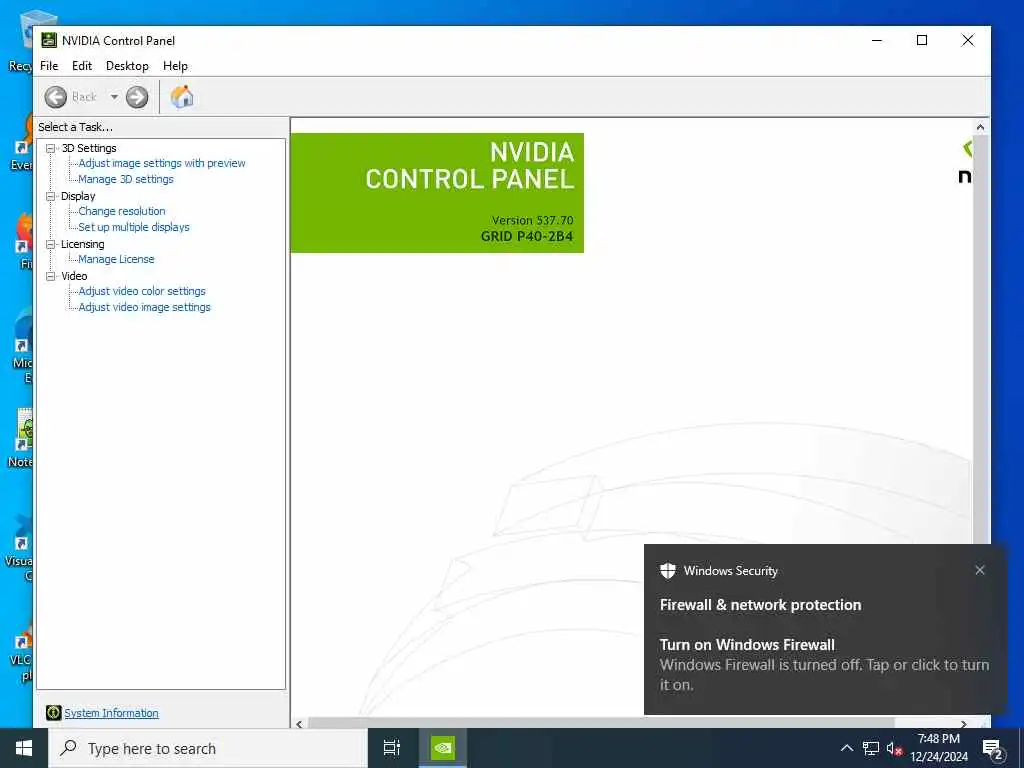
Task: Open the System Information link
Action: click(x=112, y=713)
